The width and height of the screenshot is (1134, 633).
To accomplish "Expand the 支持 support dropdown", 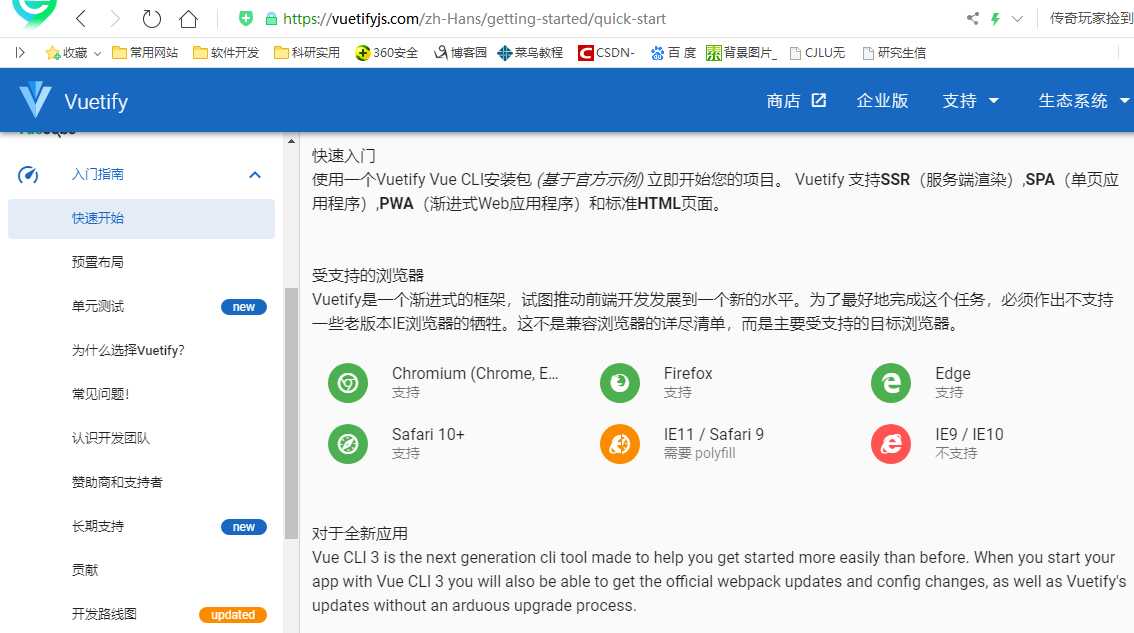I will [971, 101].
